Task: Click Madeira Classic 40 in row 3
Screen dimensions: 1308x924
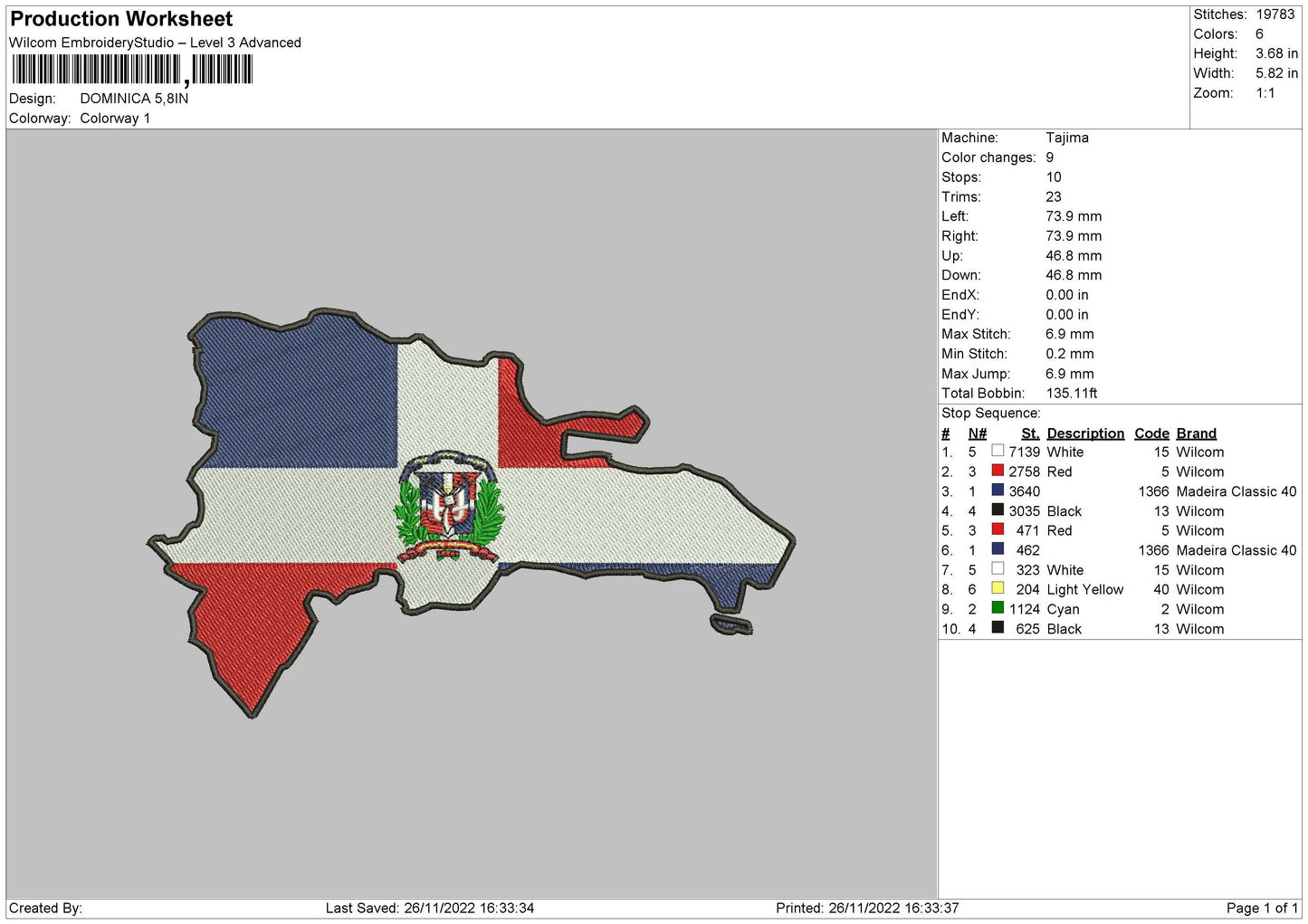Action: (1236, 491)
